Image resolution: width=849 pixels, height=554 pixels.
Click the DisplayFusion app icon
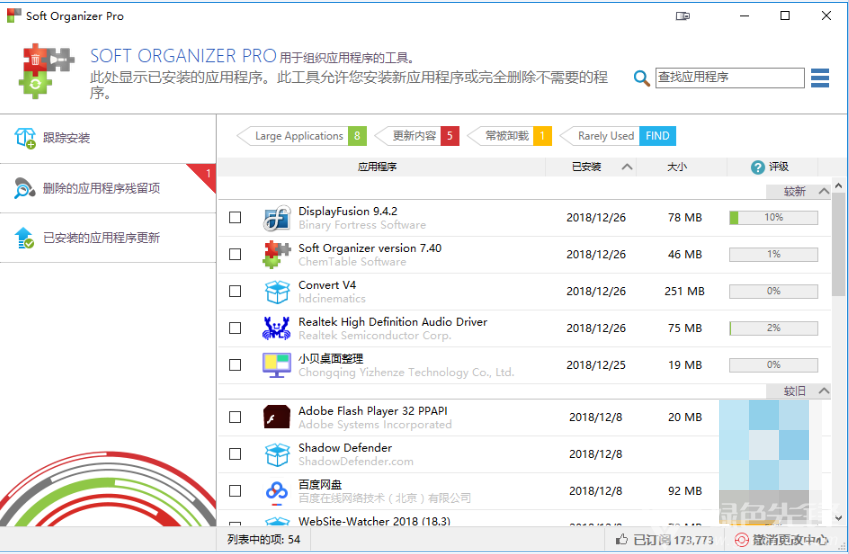(x=277, y=218)
